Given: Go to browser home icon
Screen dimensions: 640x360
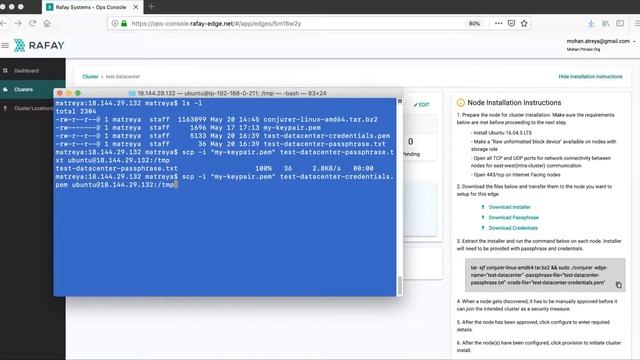Looking at the screenshot, I should click(x=47, y=24).
